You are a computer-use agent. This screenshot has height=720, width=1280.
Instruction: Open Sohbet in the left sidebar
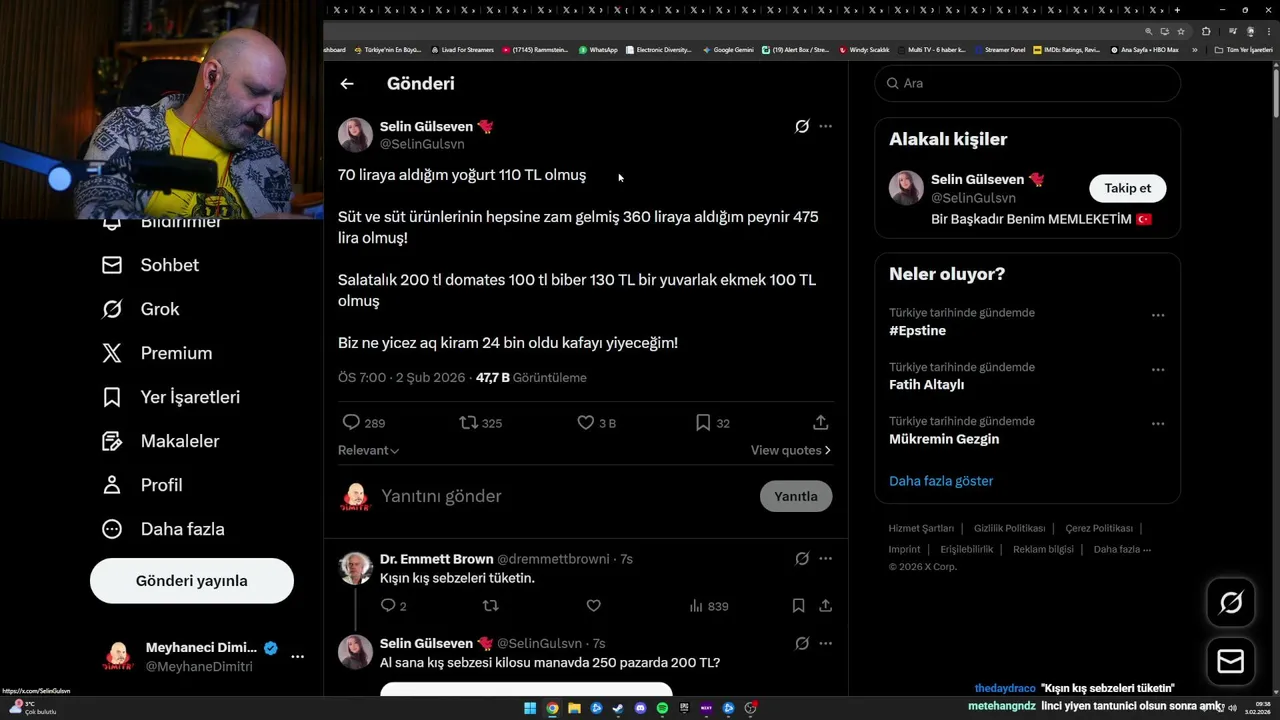(151, 265)
